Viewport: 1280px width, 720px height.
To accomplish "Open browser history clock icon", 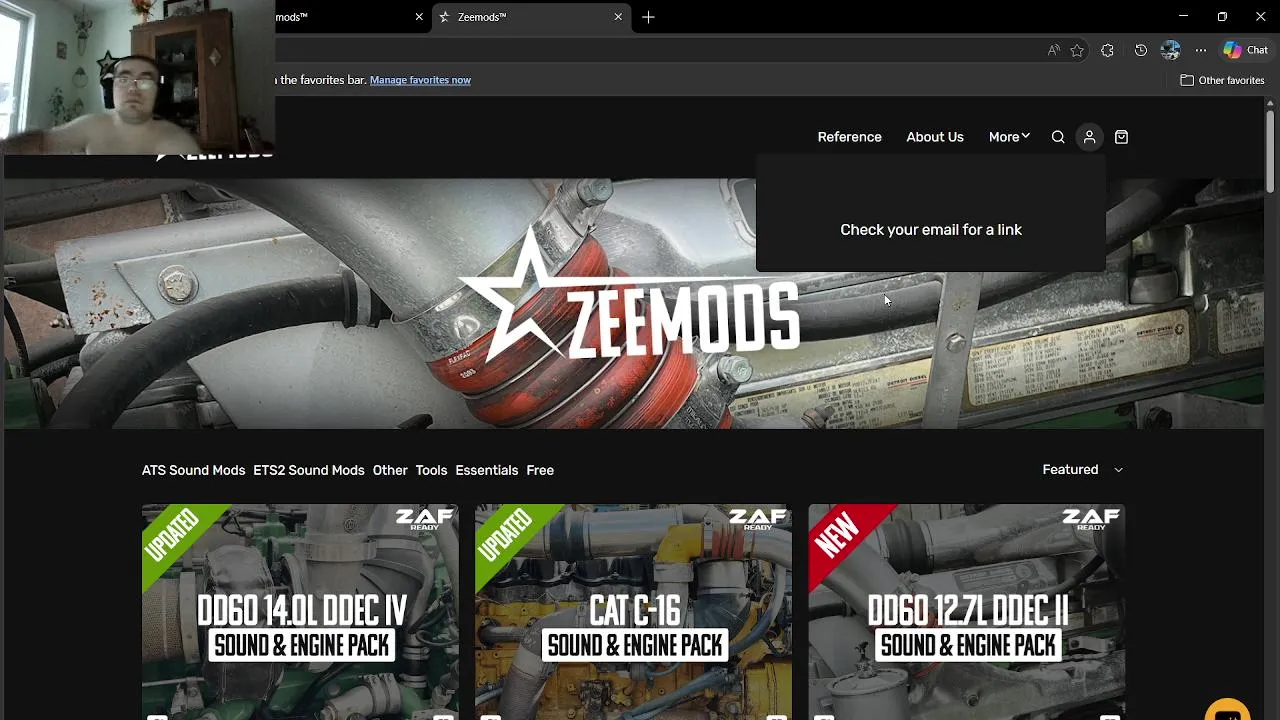I will 1141,50.
